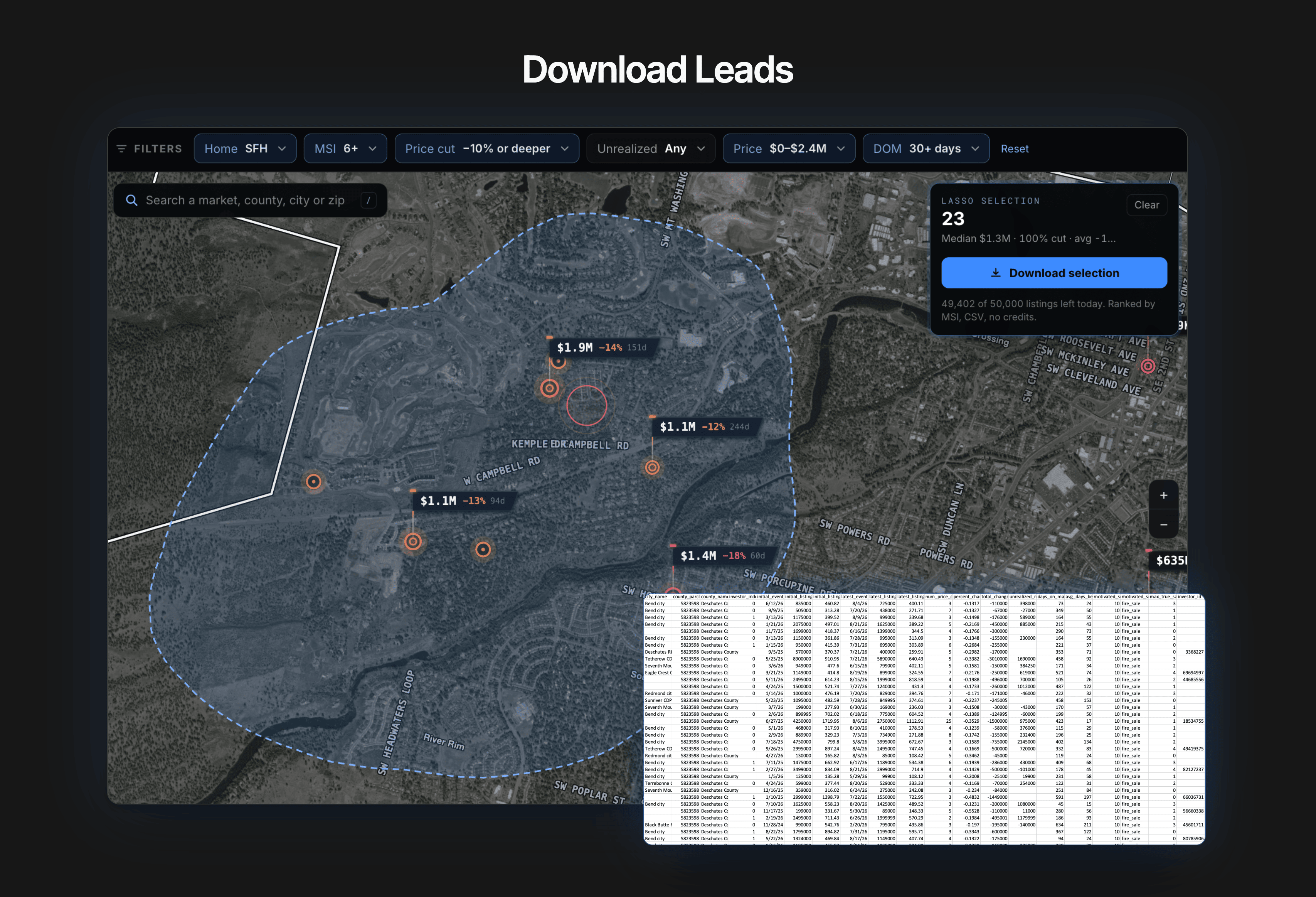This screenshot has width=1316, height=897.
Task: Open the DOM 30+ days filter dropdown
Action: tap(926, 148)
